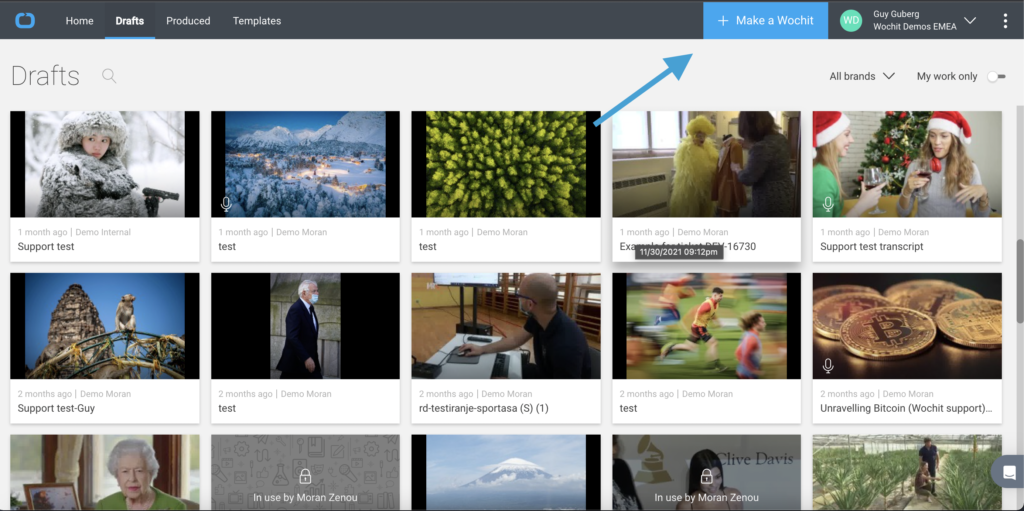Open the three-dot more options menu

pyautogui.click(x=1005, y=21)
